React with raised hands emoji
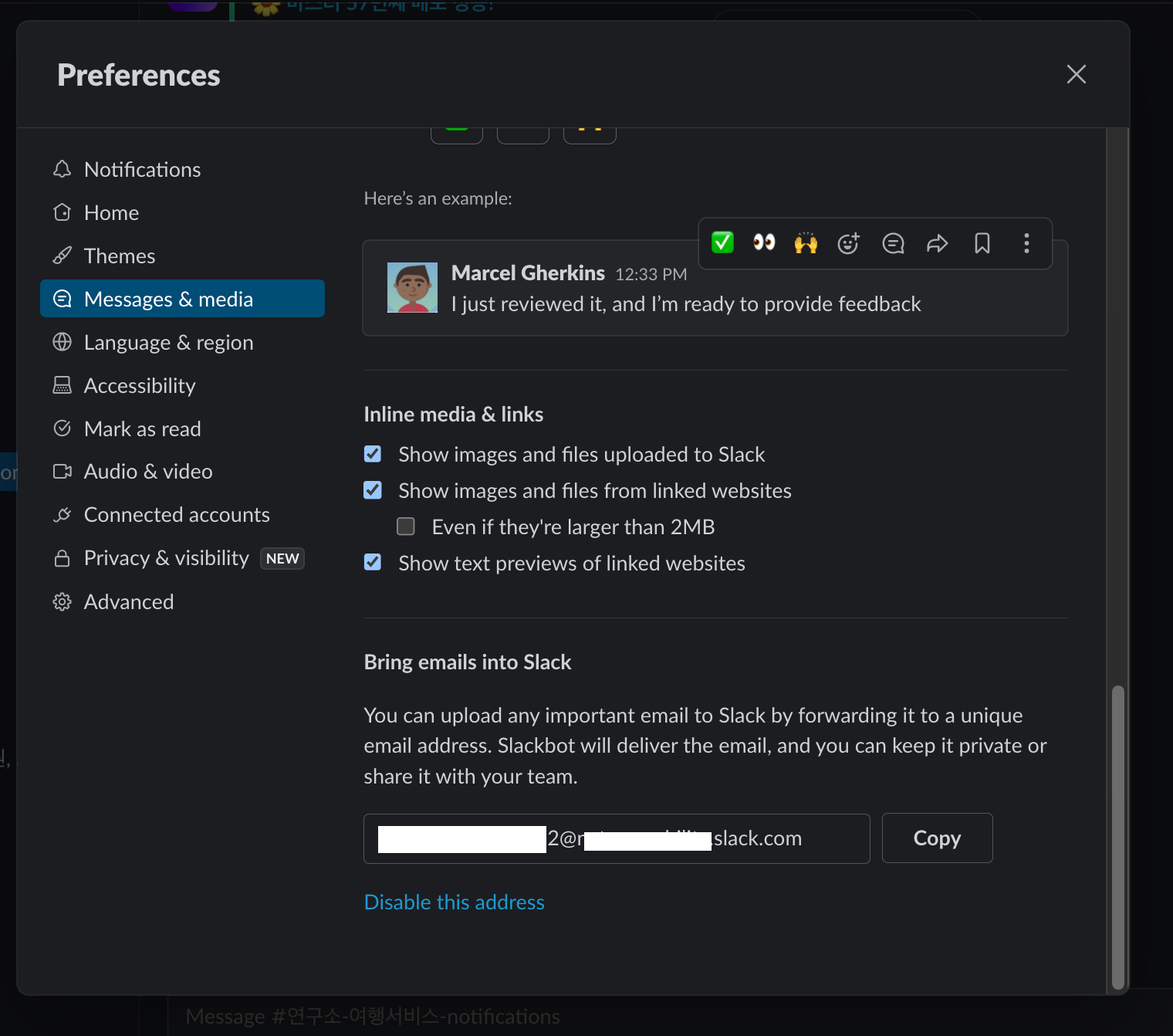The image size is (1173, 1036). point(806,243)
